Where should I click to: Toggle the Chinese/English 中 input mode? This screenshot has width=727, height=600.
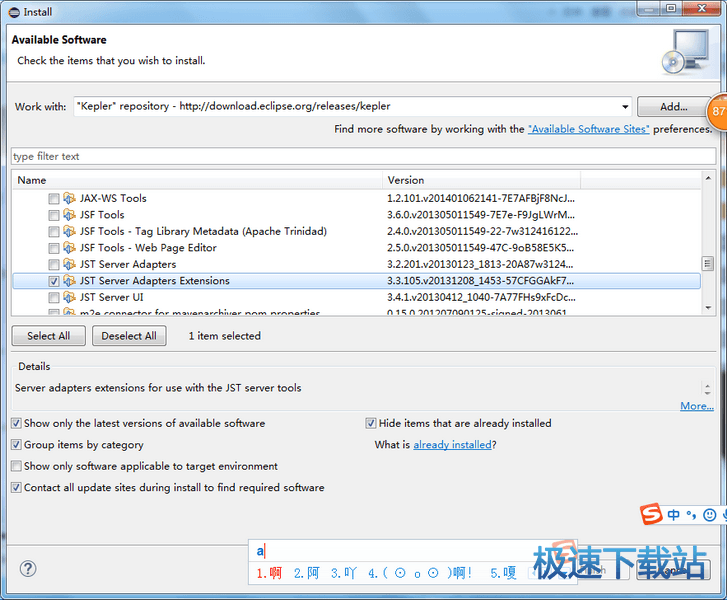[673, 515]
